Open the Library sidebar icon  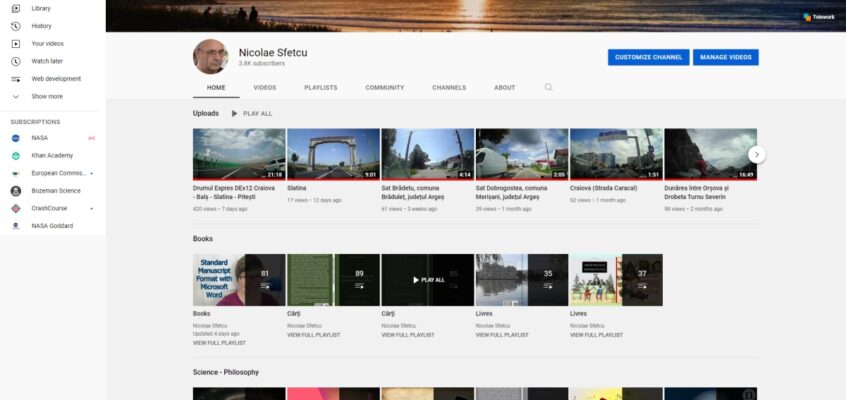pyautogui.click(x=16, y=9)
